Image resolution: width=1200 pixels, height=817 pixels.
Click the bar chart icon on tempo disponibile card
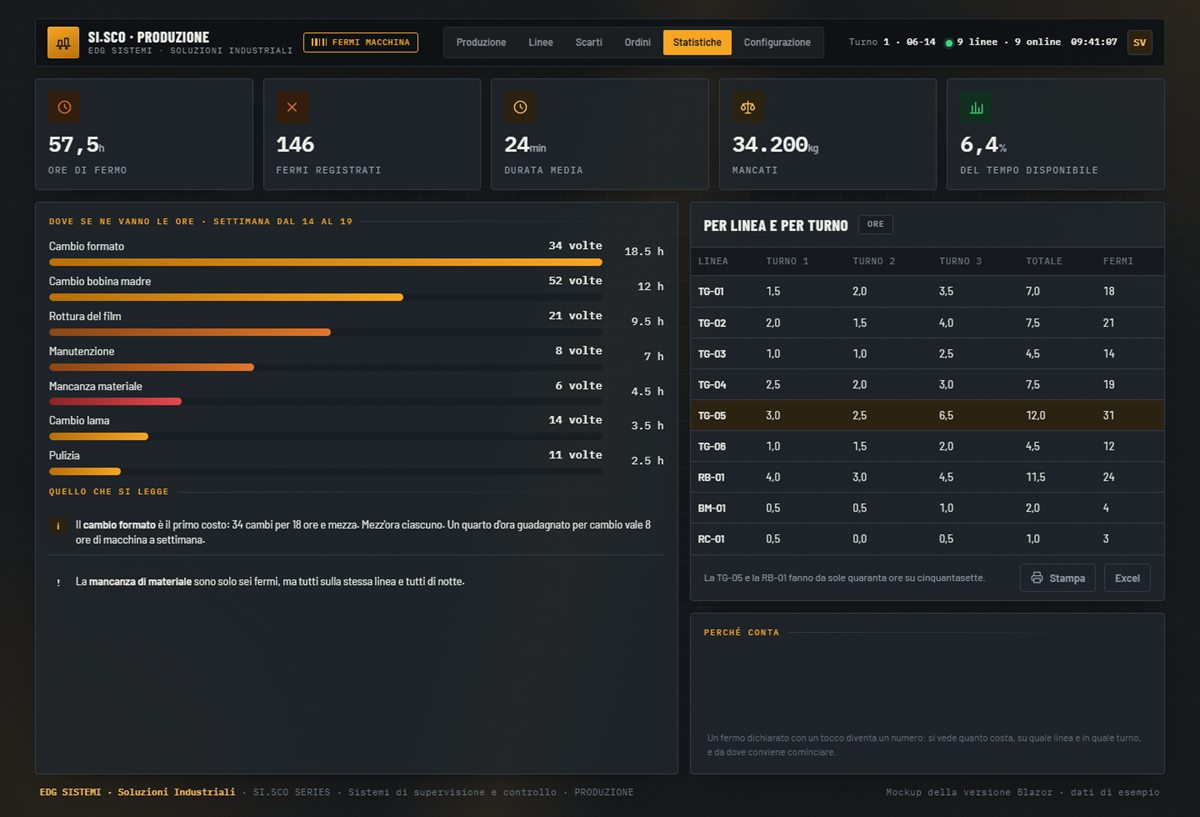coord(976,107)
